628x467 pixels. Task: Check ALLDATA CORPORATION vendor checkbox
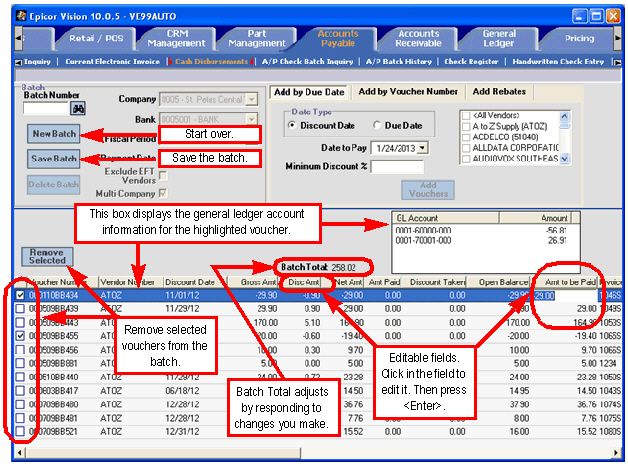pyautogui.click(x=466, y=148)
